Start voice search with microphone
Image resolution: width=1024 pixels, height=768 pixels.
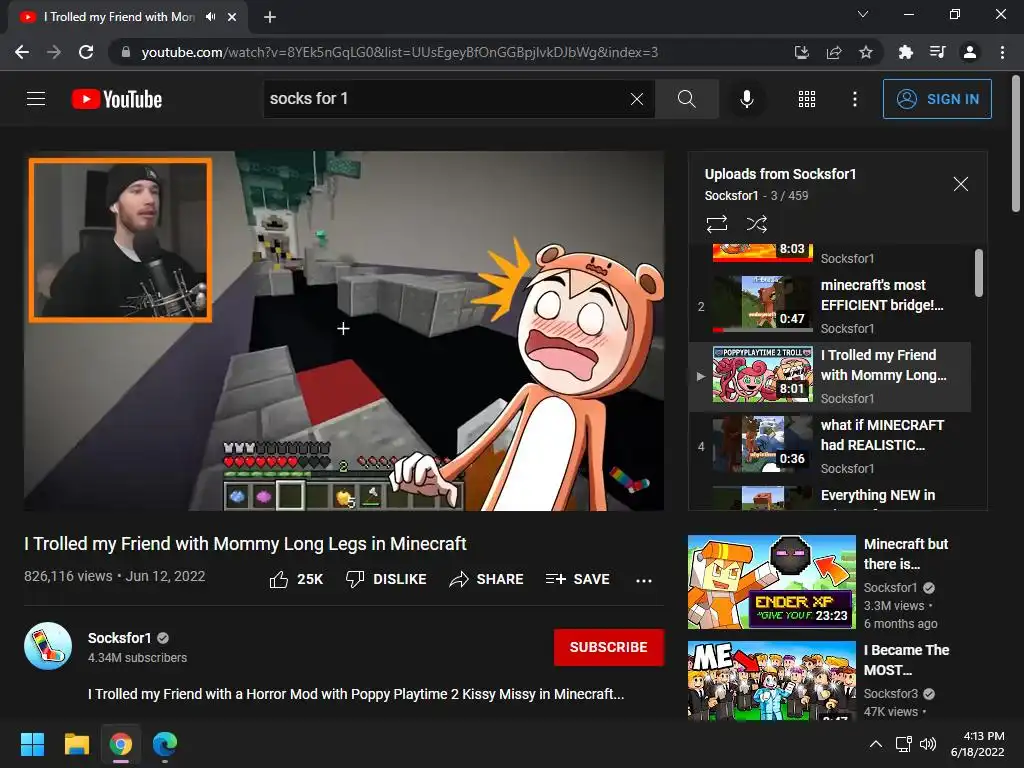click(746, 99)
